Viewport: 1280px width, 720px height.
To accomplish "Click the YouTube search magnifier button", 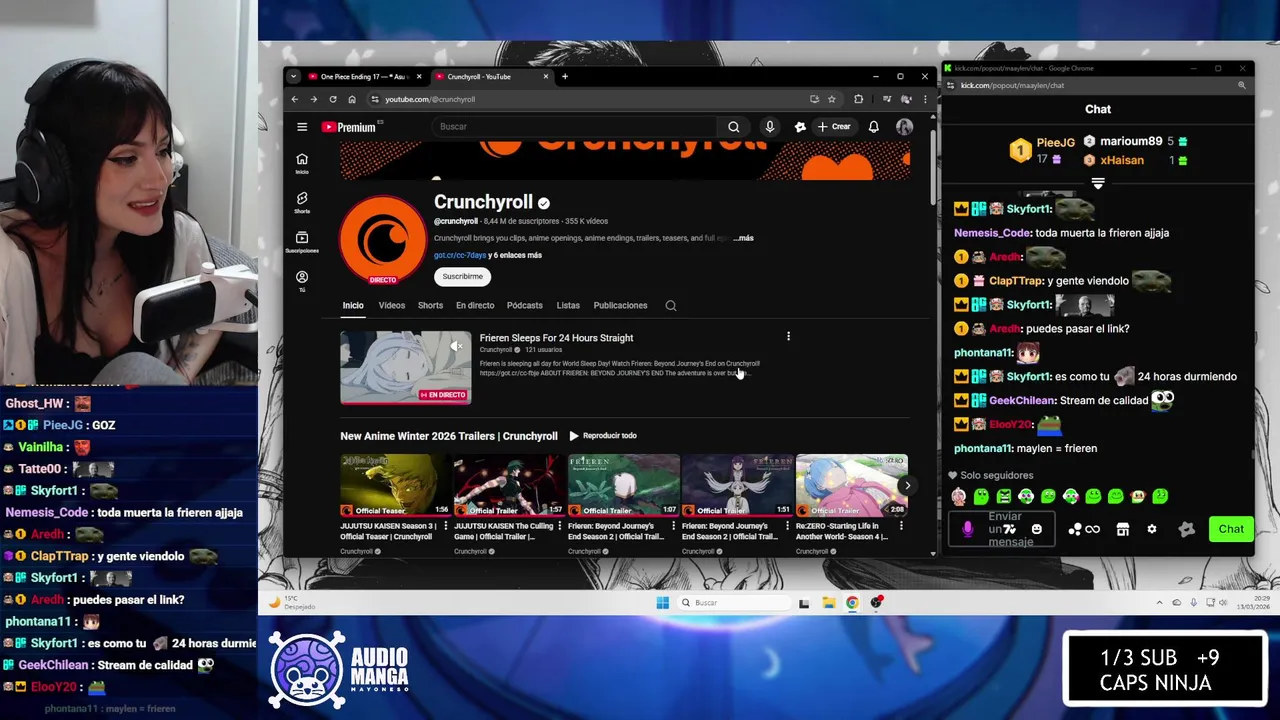I will pyautogui.click(x=734, y=127).
